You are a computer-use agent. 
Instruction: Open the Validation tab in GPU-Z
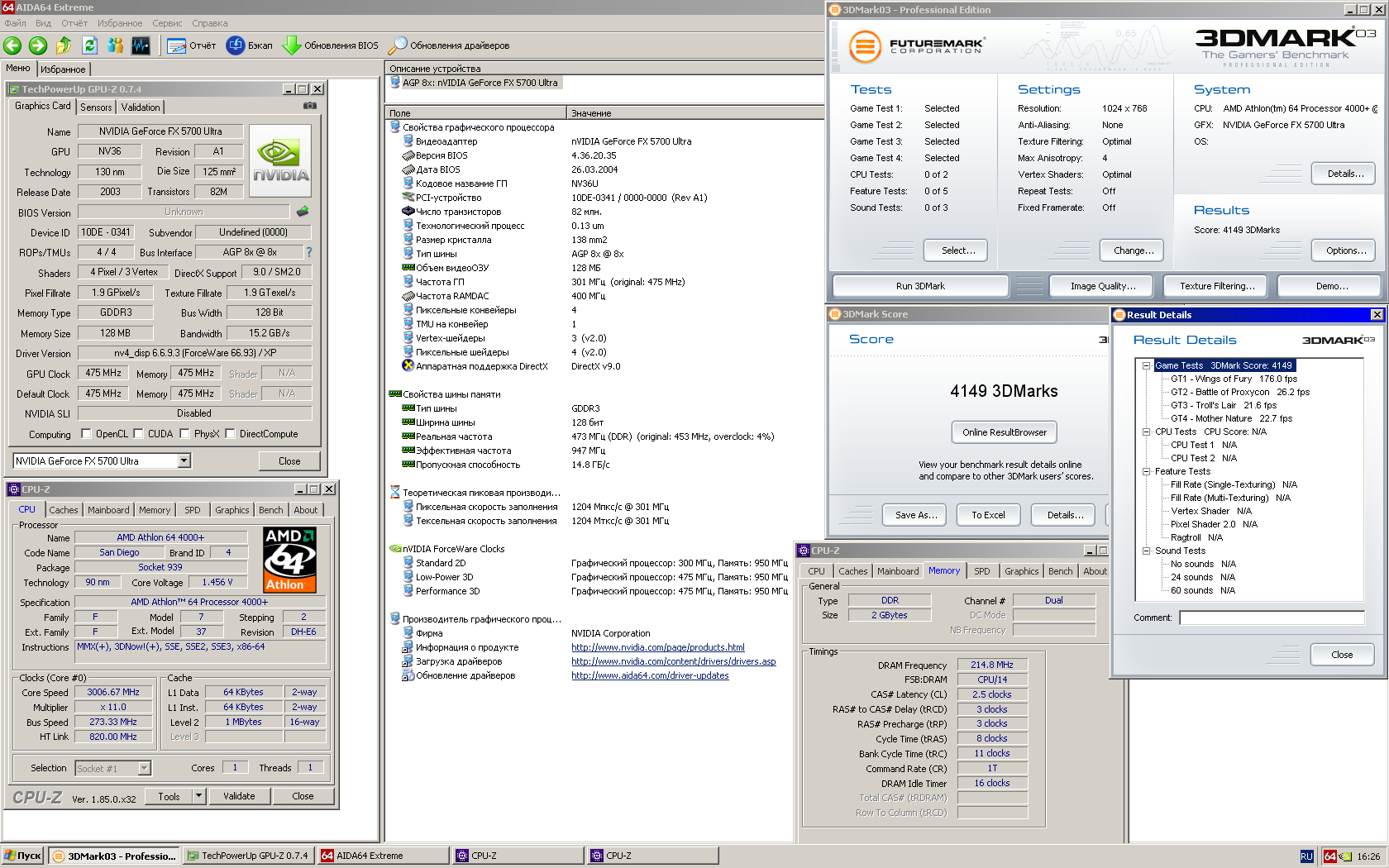click(x=141, y=107)
